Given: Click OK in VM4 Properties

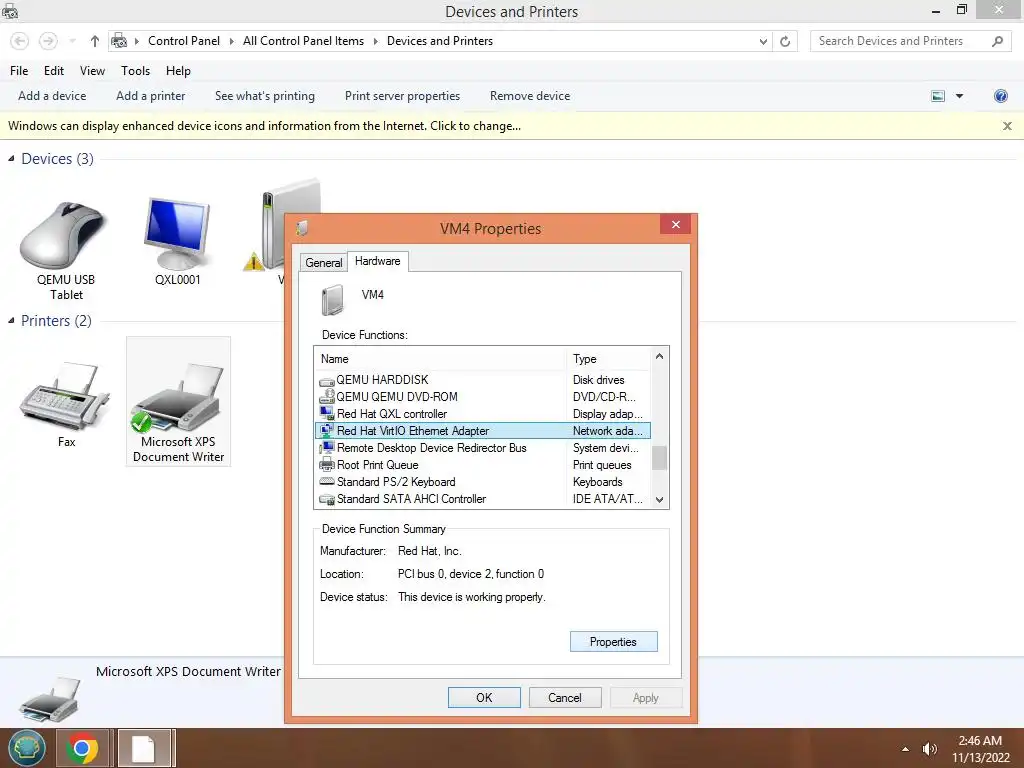Looking at the screenshot, I should point(484,697).
